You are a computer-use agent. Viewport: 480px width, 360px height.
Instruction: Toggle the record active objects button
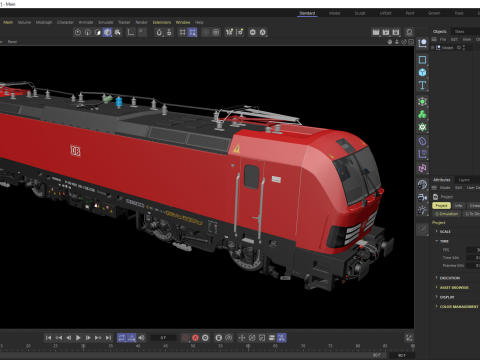(185, 338)
